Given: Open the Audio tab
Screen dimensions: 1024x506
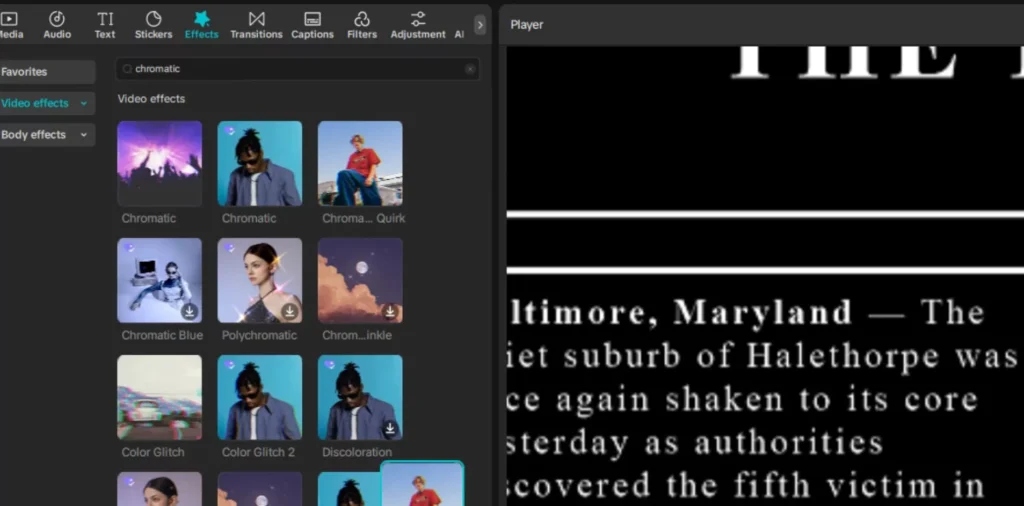Looking at the screenshot, I should pos(57,25).
